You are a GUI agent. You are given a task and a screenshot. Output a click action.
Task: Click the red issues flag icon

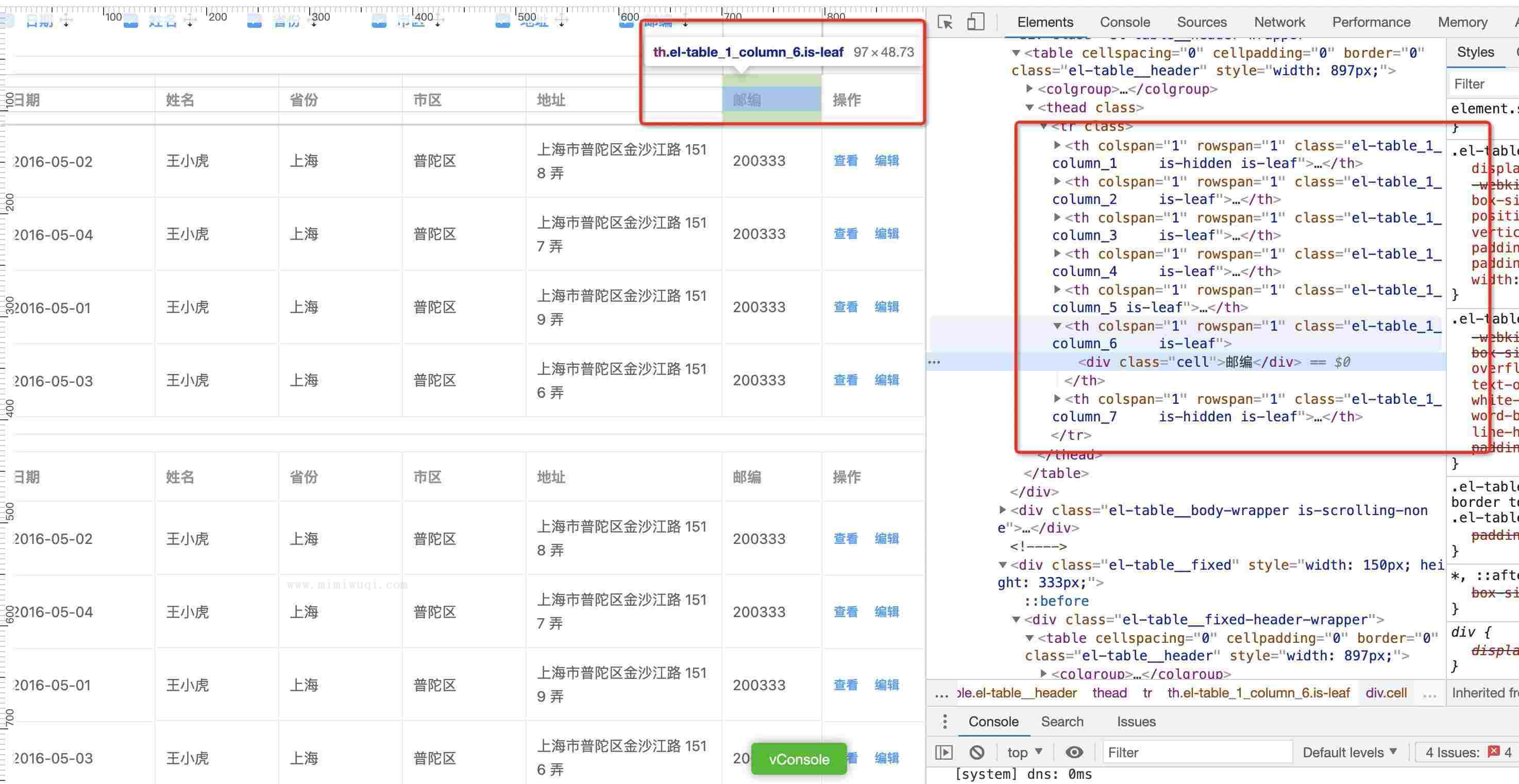[1494, 751]
